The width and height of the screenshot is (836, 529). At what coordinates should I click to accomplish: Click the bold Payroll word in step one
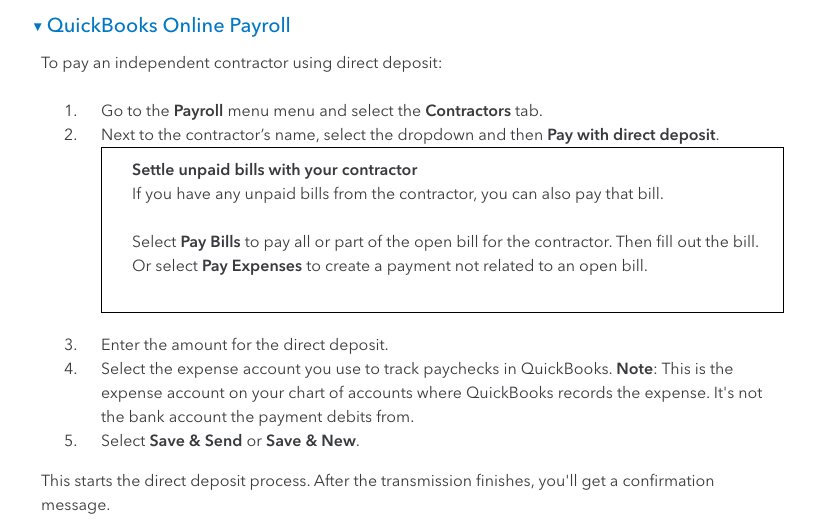point(198,111)
